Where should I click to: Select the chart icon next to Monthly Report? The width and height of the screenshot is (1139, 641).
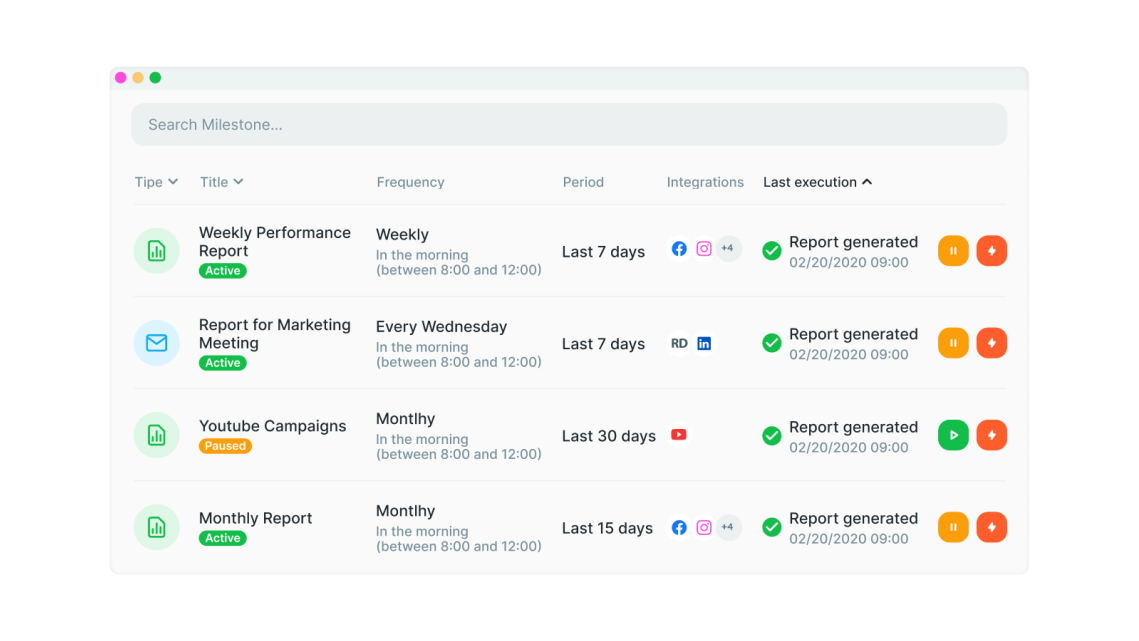(156, 527)
